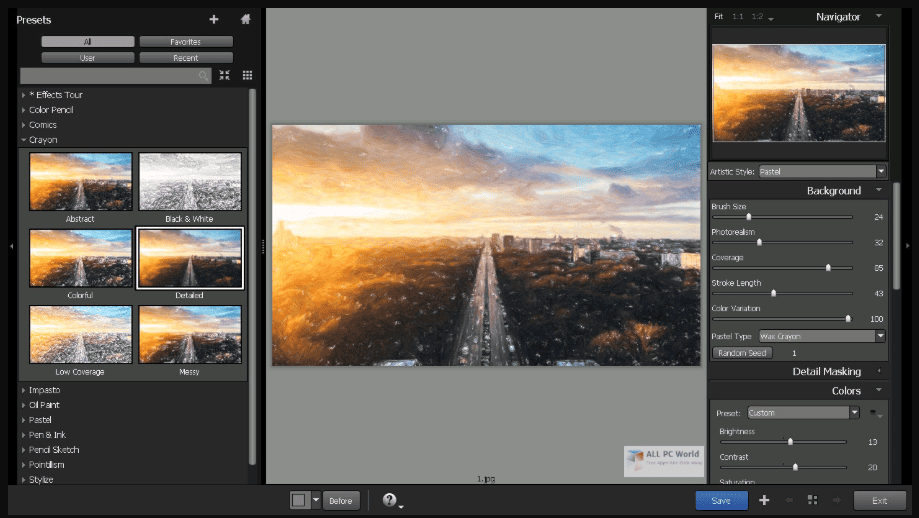The image size is (919, 518).
Task: Click the collapse-all arrows icon beside search
Action: pos(224,75)
